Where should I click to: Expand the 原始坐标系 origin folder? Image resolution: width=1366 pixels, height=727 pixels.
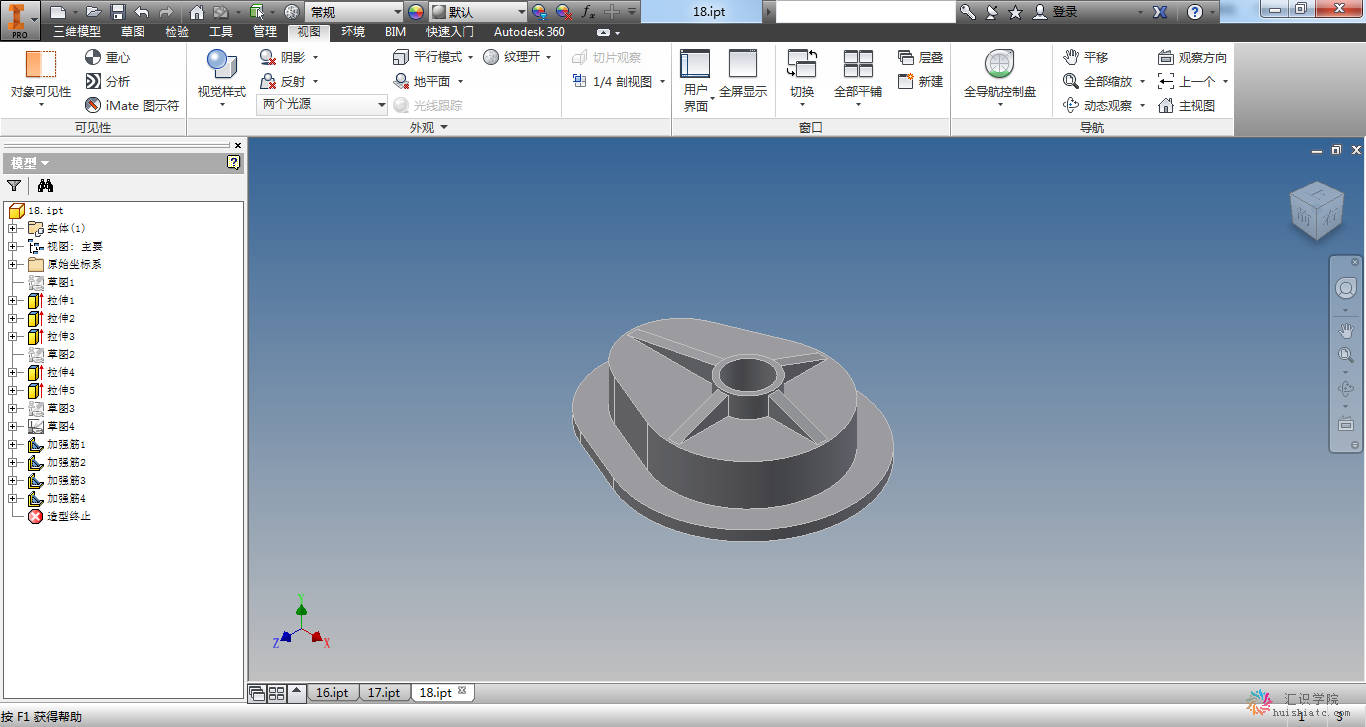click(x=12, y=264)
